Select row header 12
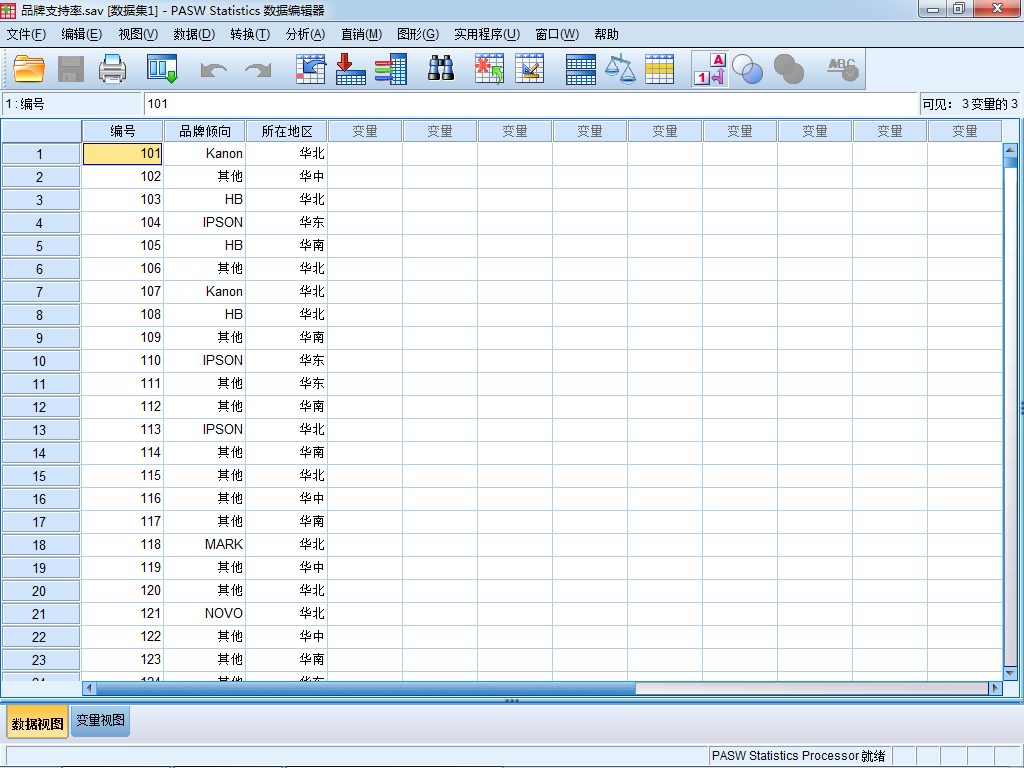Viewport: 1024px width, 768px height. (x=40, y=407)
